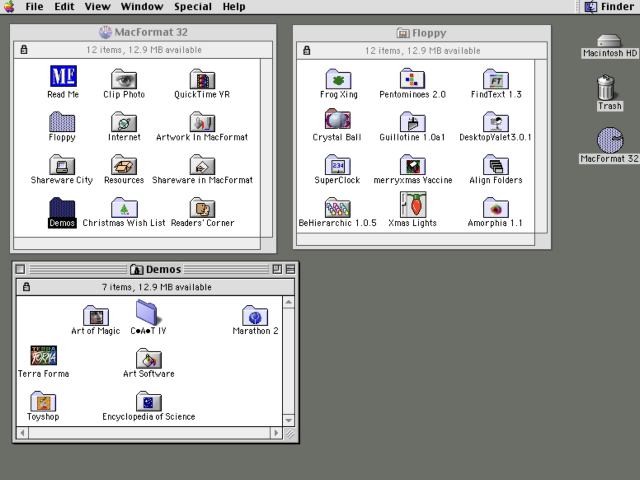Select the QuickTime VR folder

coord(202,79)
